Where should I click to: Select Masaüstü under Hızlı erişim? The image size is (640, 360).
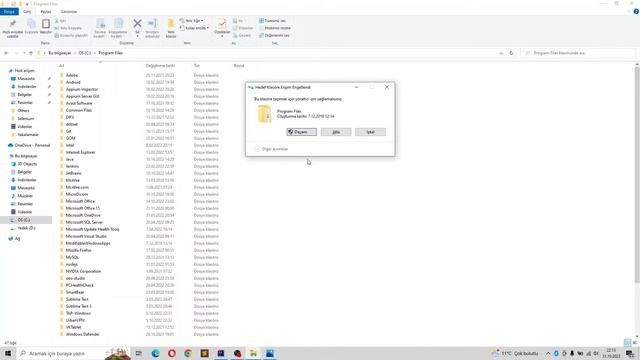(x=26, y=78)
